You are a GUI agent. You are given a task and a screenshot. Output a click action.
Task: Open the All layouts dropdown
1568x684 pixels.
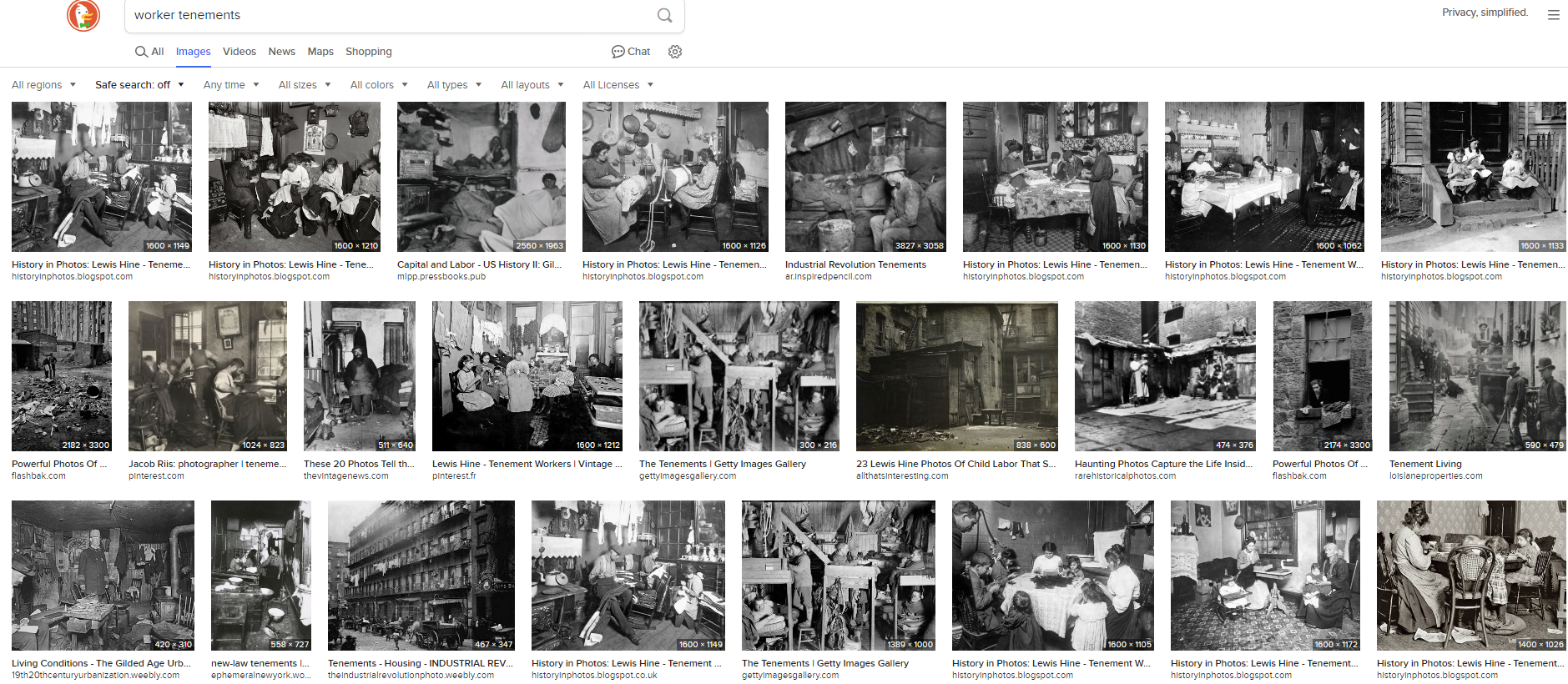point(532,85)
